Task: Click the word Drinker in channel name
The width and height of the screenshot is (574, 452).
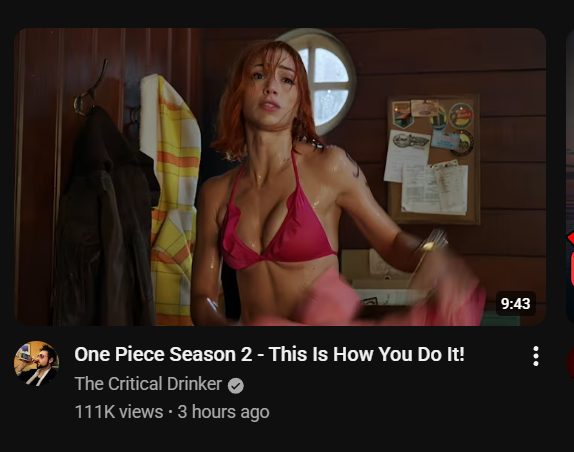Action: point(194,384)
